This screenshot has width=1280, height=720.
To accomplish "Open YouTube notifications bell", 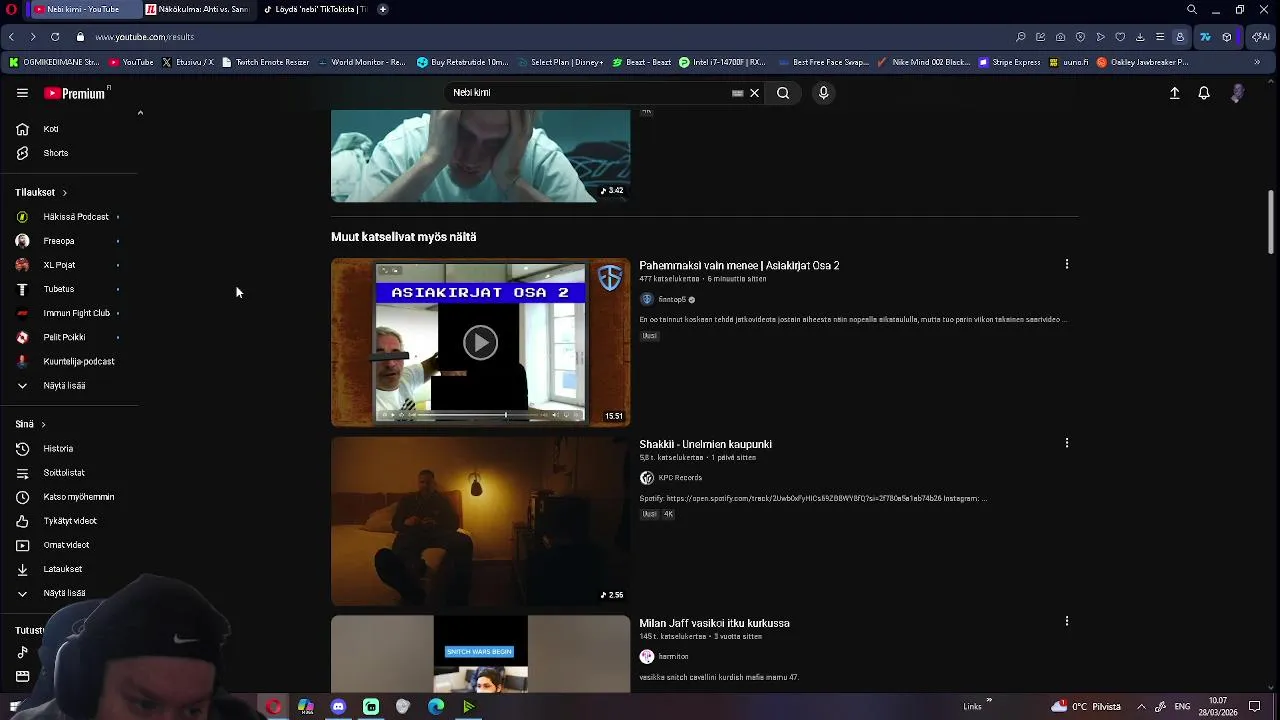I will click(x=1204, y=93).
